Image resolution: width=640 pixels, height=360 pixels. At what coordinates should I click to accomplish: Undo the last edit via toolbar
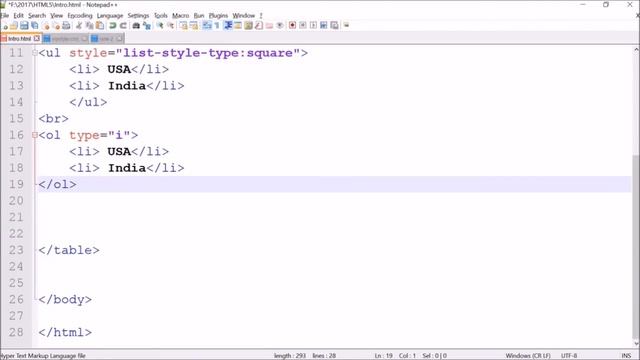click(113, 26)
